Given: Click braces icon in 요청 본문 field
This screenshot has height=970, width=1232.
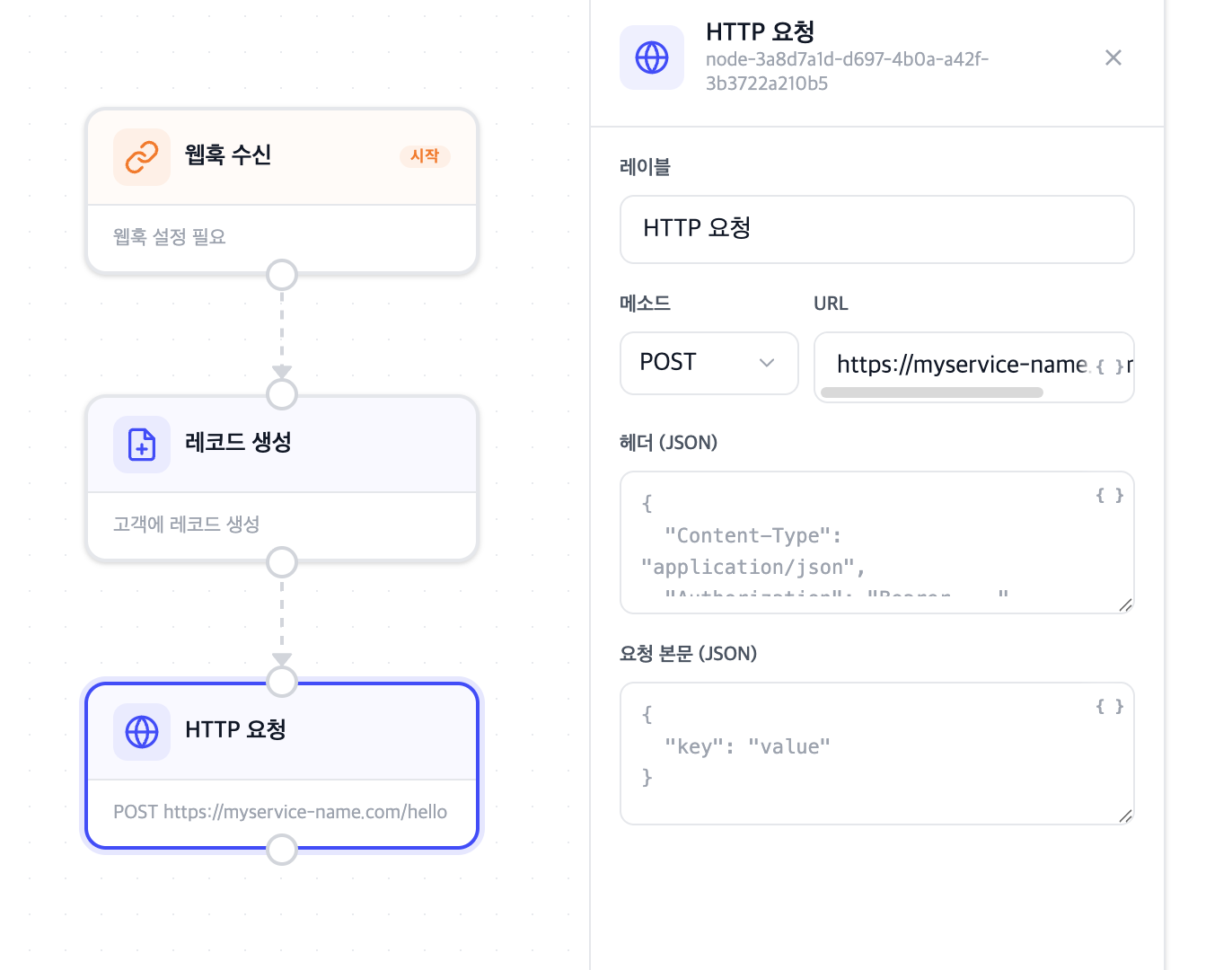Looking at the screenshot, I should 1110,707.
